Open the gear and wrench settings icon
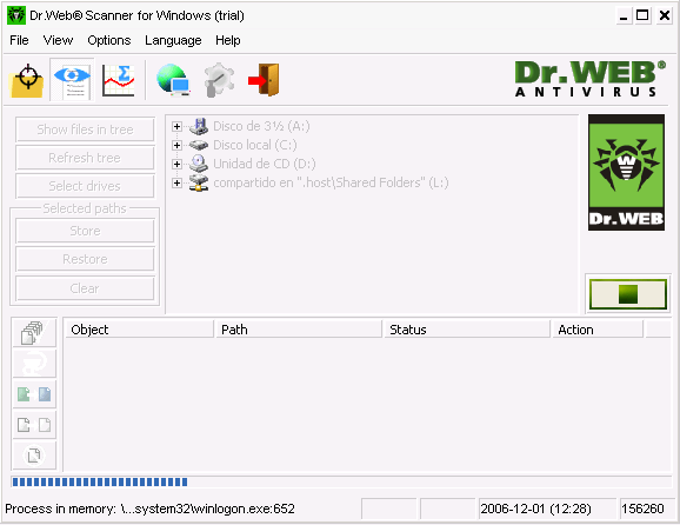The width and height of the screenshot is (680, 525). click(x=219, y=80)
